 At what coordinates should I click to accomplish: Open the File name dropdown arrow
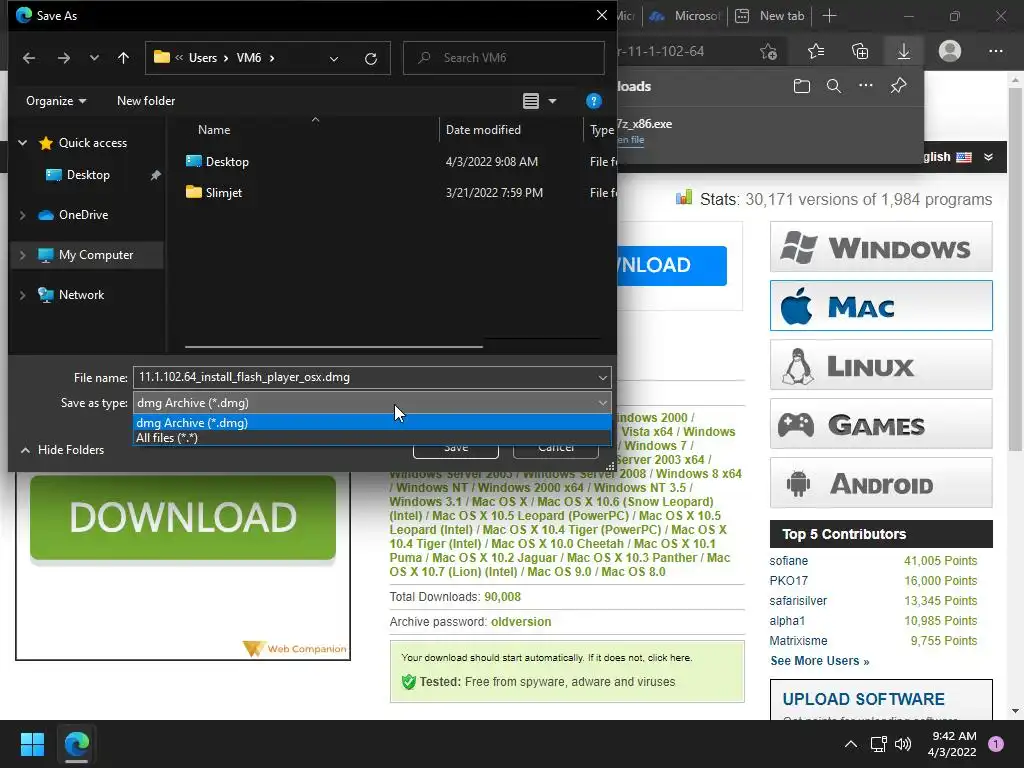click(x=602, y=377)
